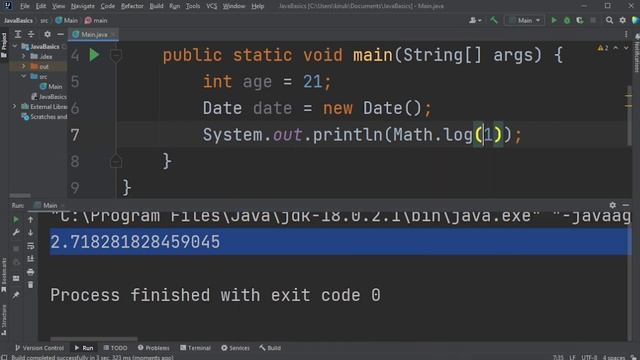Click the up arrow in the Run console toolbar

31,220
